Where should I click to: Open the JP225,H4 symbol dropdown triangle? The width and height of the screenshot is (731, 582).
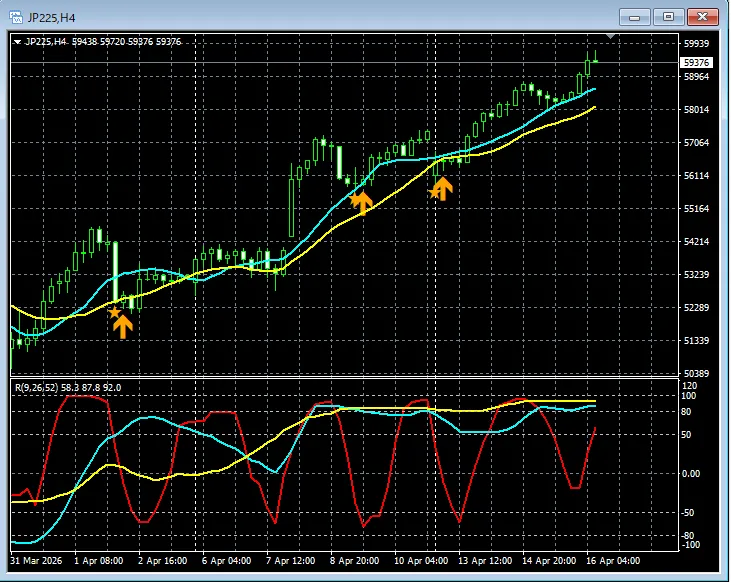coord(18,42)
